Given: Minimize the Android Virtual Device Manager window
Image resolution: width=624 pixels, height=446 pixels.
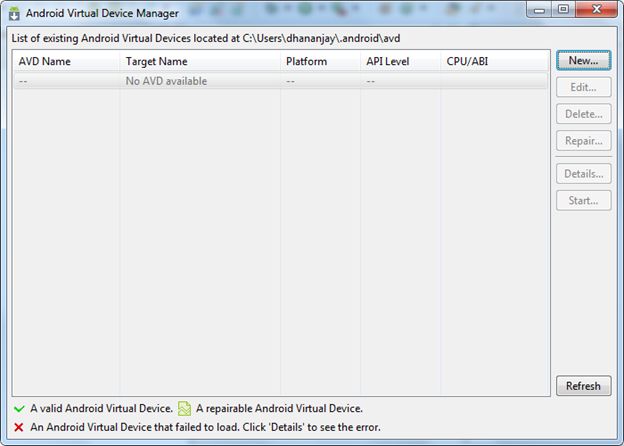Looking at the screenshot, I should [539, 10].
